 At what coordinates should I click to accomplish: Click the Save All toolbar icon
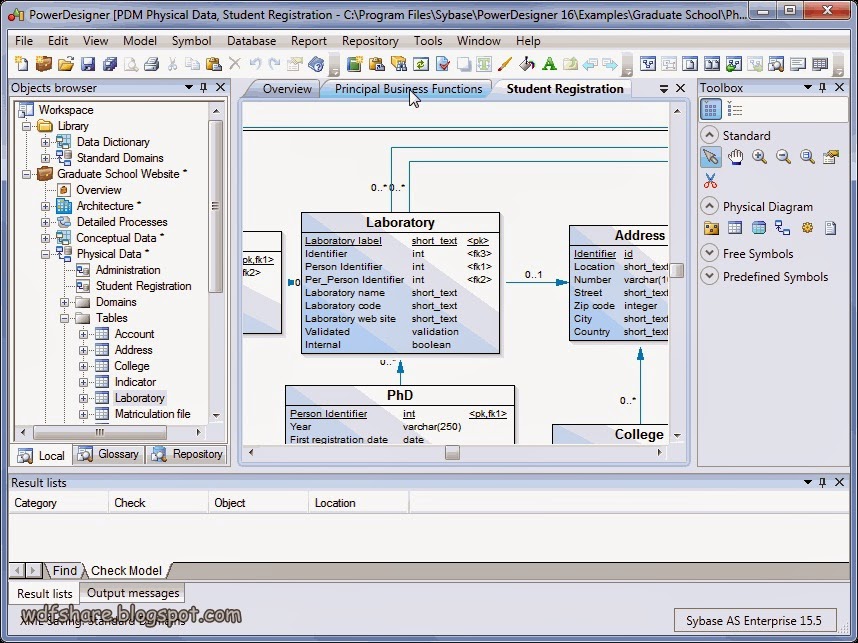(109, 64)
